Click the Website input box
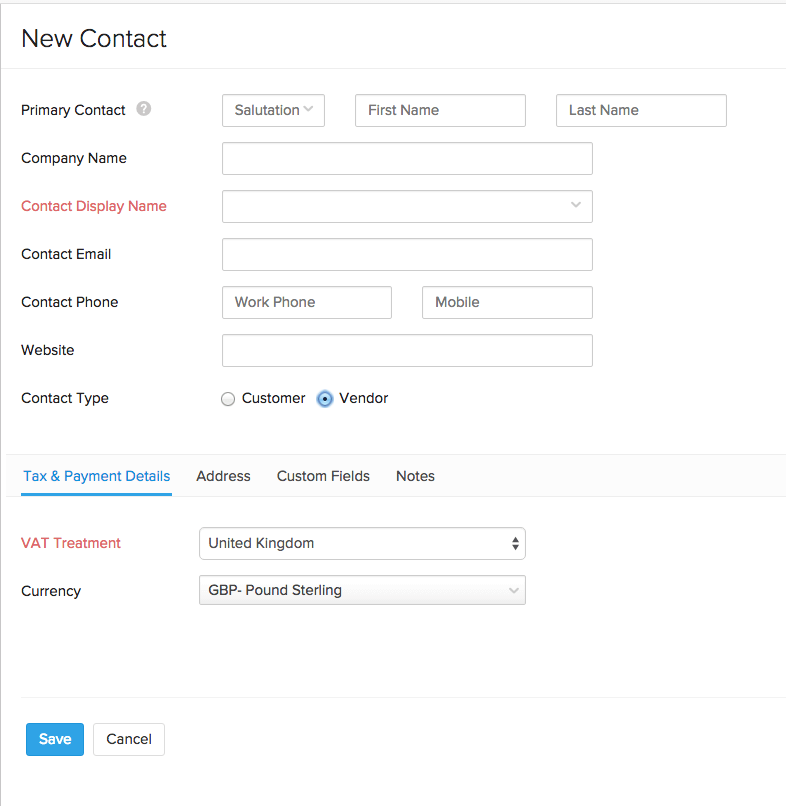The image size is (786, 806). (x=407, y=350)
